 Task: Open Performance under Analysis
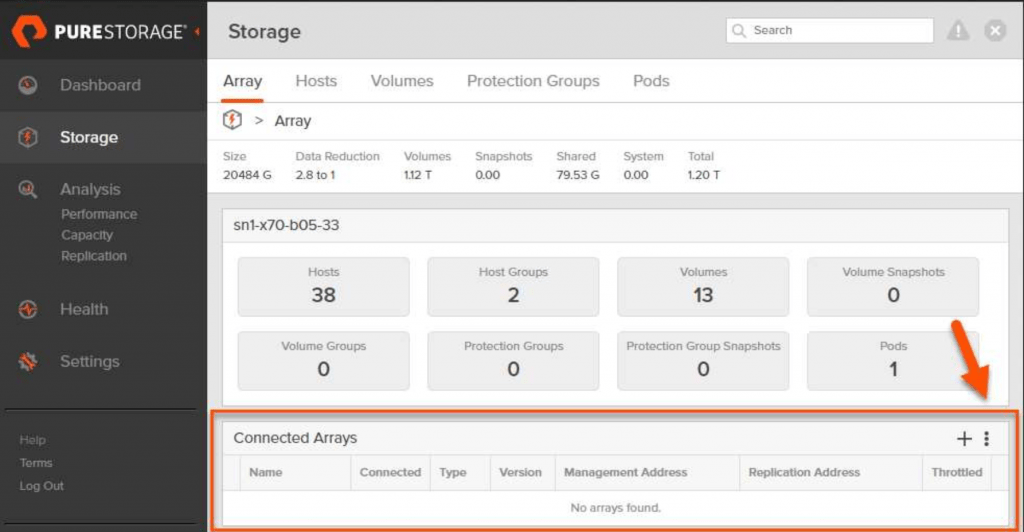pyautogui.click(x=99, y=214)
